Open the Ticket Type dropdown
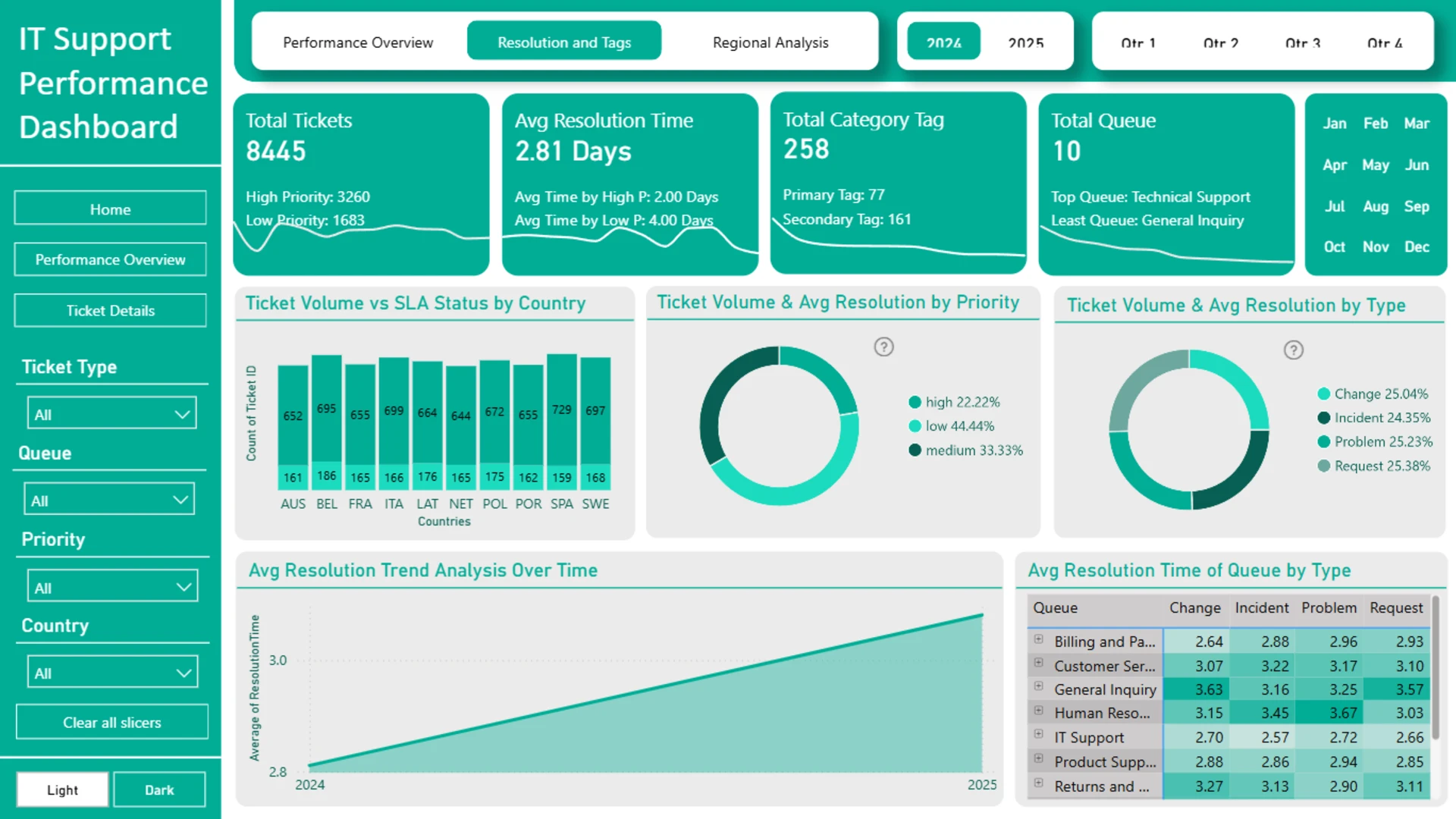Viewport: 1456px width, 819px height. coord(111,414)
